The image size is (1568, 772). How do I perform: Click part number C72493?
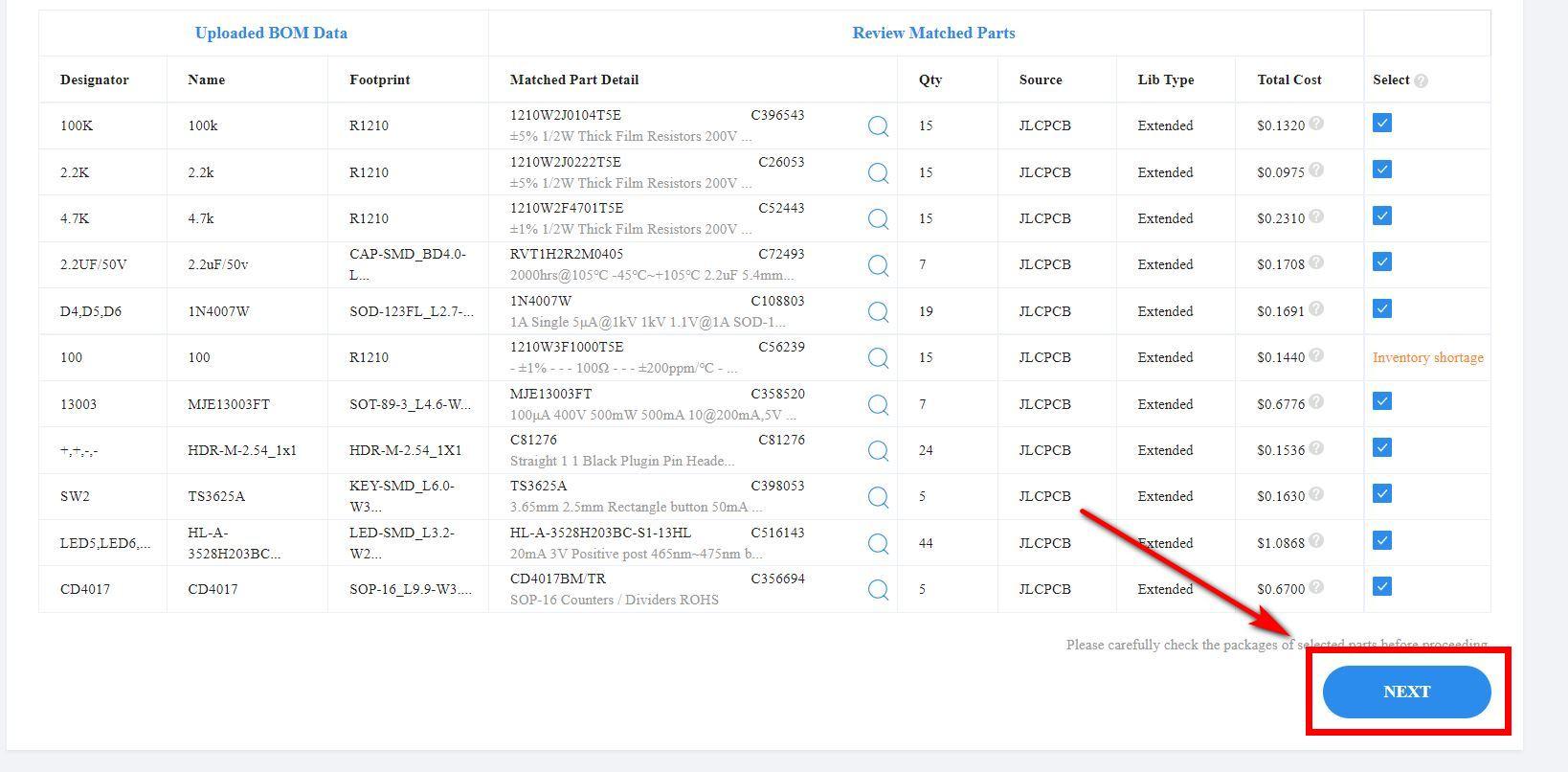click(x=781, y=254)
